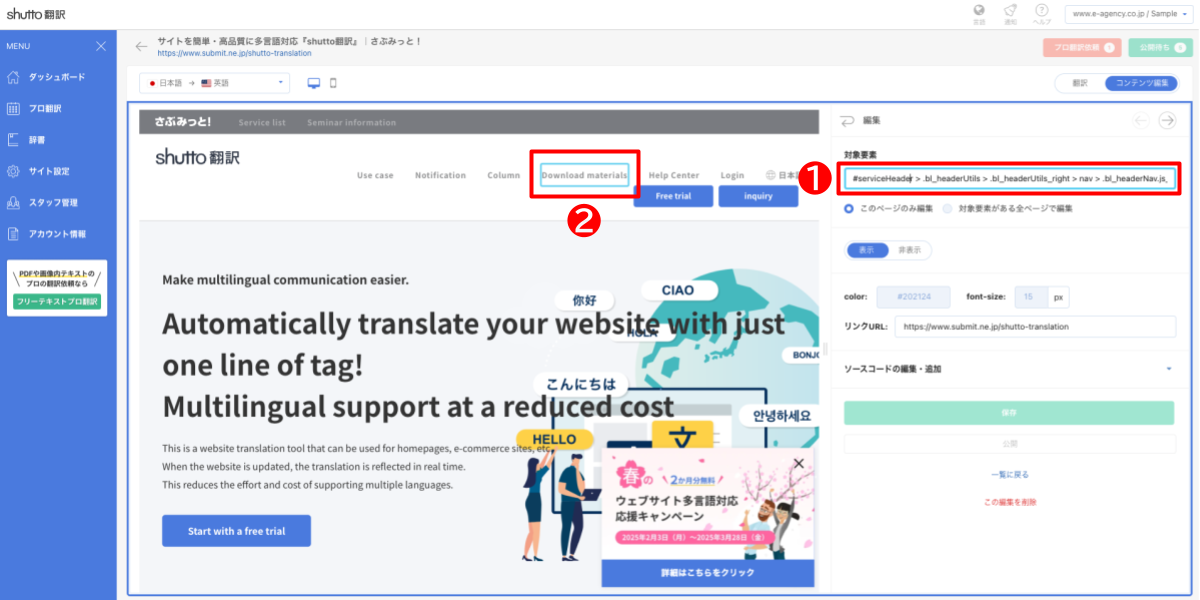Image resolution: width=1200 pixels, height=600 pixels.
Task: Click the dashboard house icon
Action: [14, 77]
